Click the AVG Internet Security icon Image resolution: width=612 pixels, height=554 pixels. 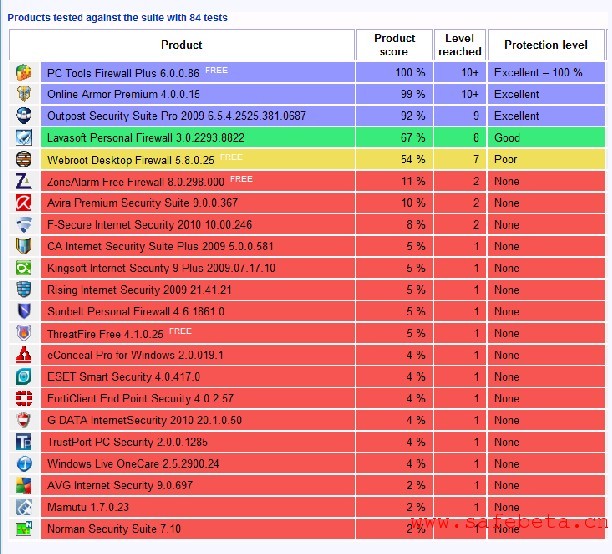pos(24,486)
